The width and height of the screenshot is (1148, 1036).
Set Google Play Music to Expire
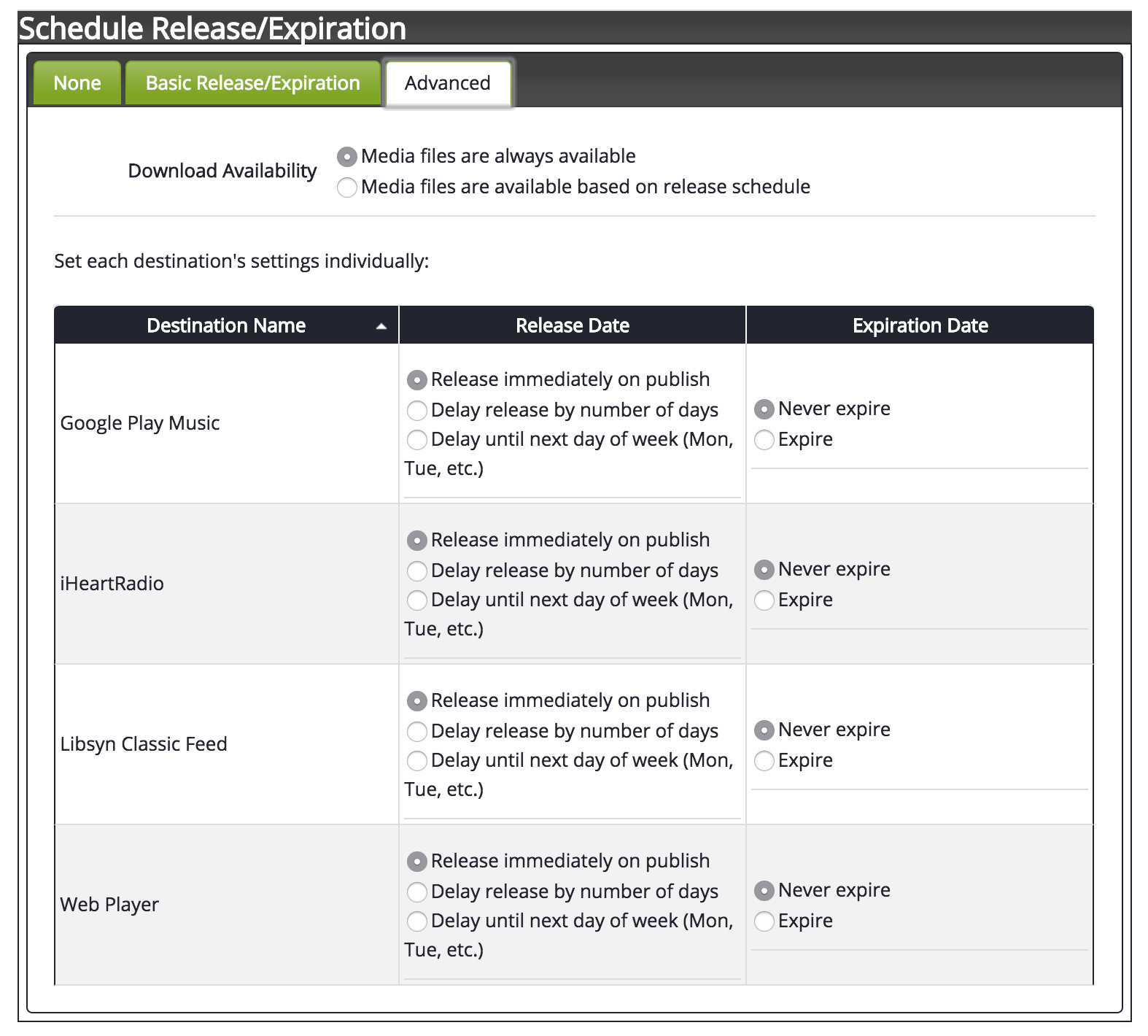(x=764, y=440)
